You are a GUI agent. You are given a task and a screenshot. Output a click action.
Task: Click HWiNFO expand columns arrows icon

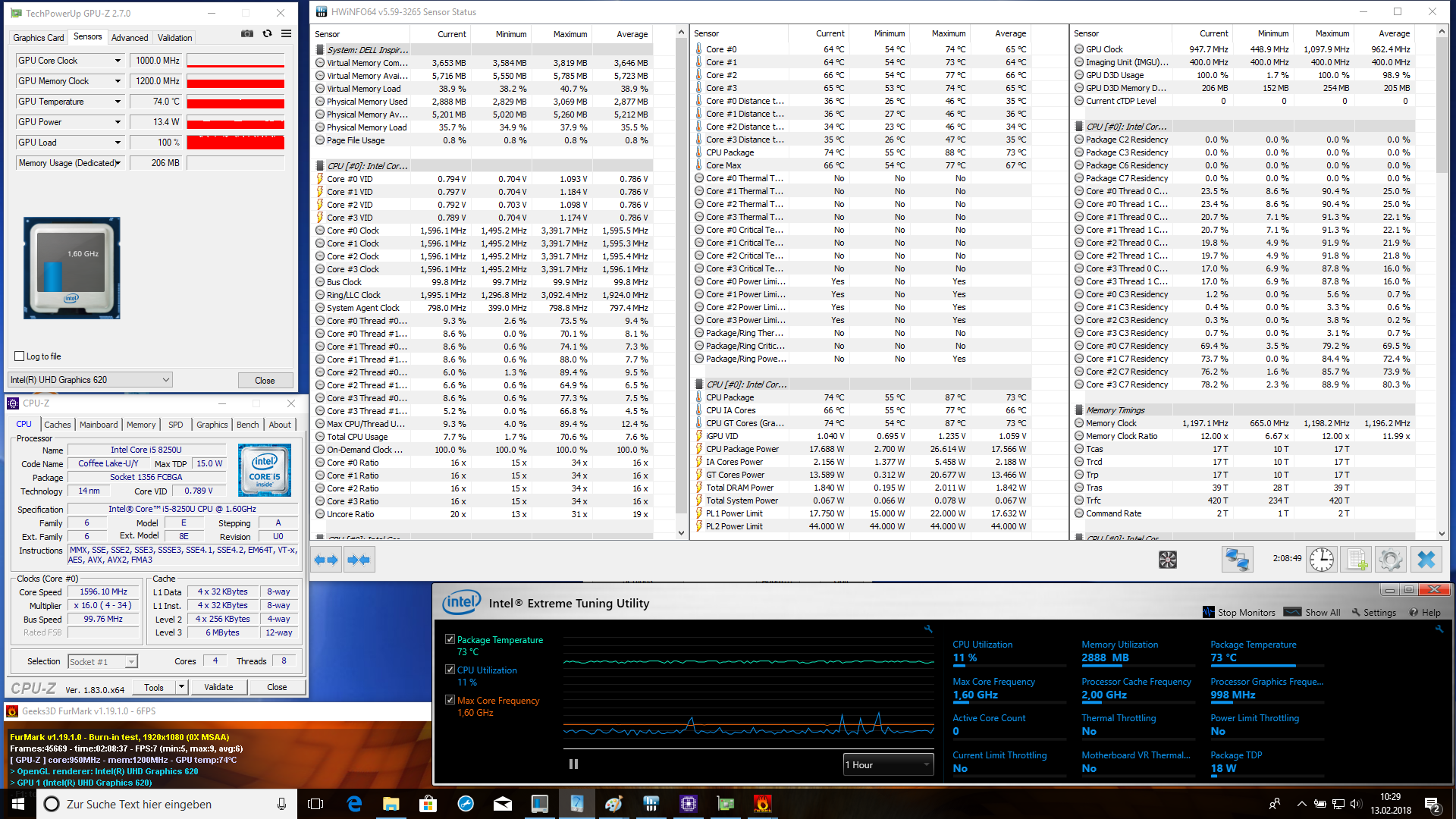click(x=326, y=560)
